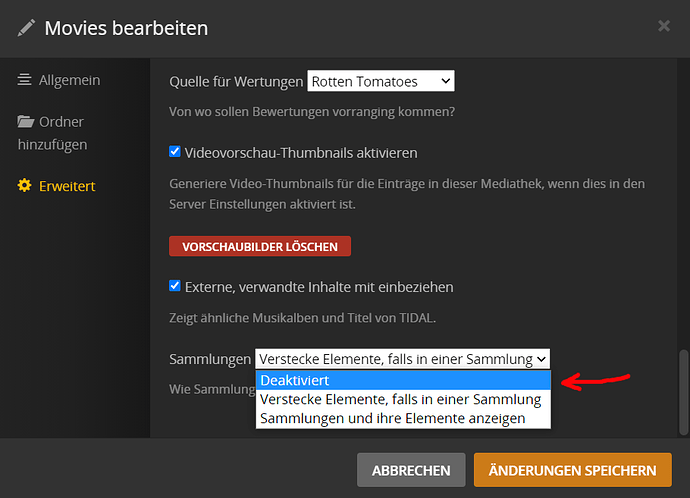Close the Movies bearbeiten dialog

click(664, 26)
